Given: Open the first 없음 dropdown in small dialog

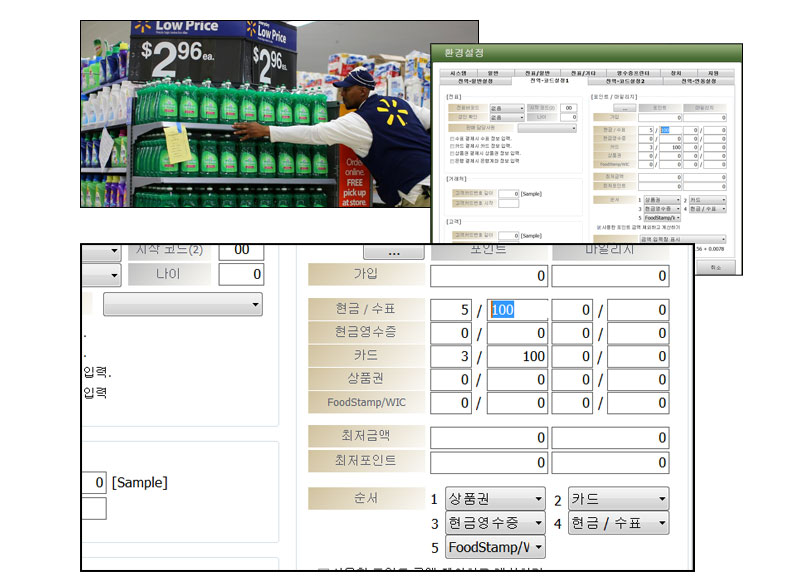Looking at the screenshot, I should point(507,108).
